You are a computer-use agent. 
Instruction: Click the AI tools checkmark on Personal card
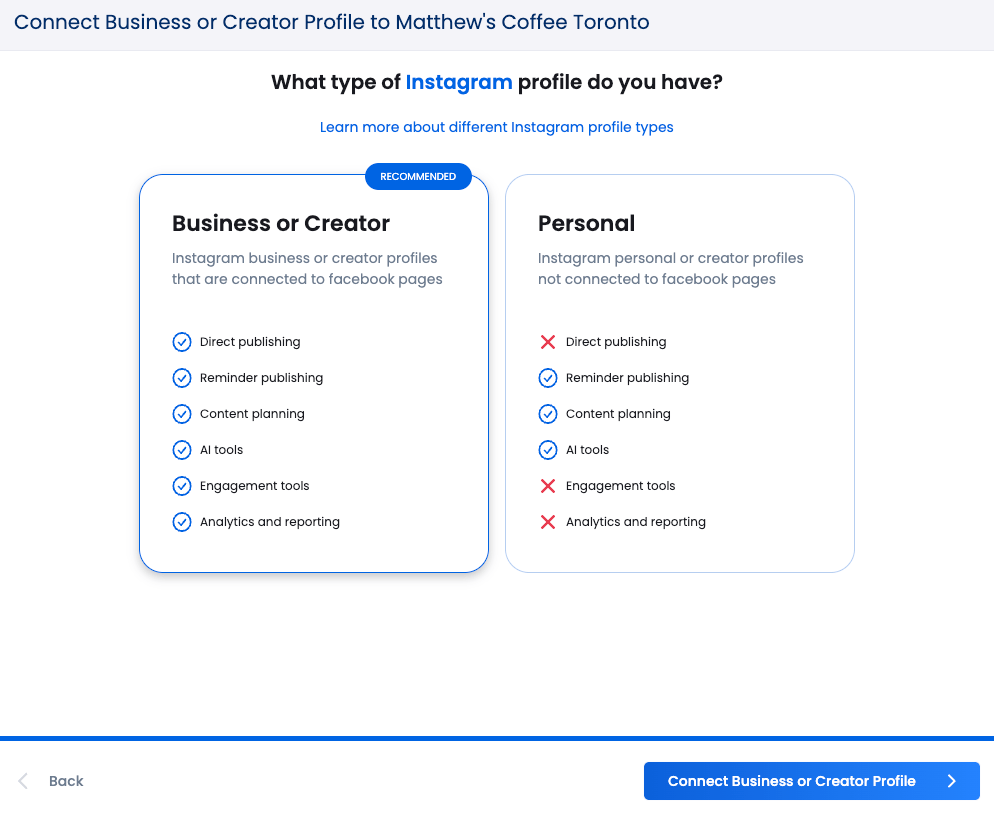point(548,449)
